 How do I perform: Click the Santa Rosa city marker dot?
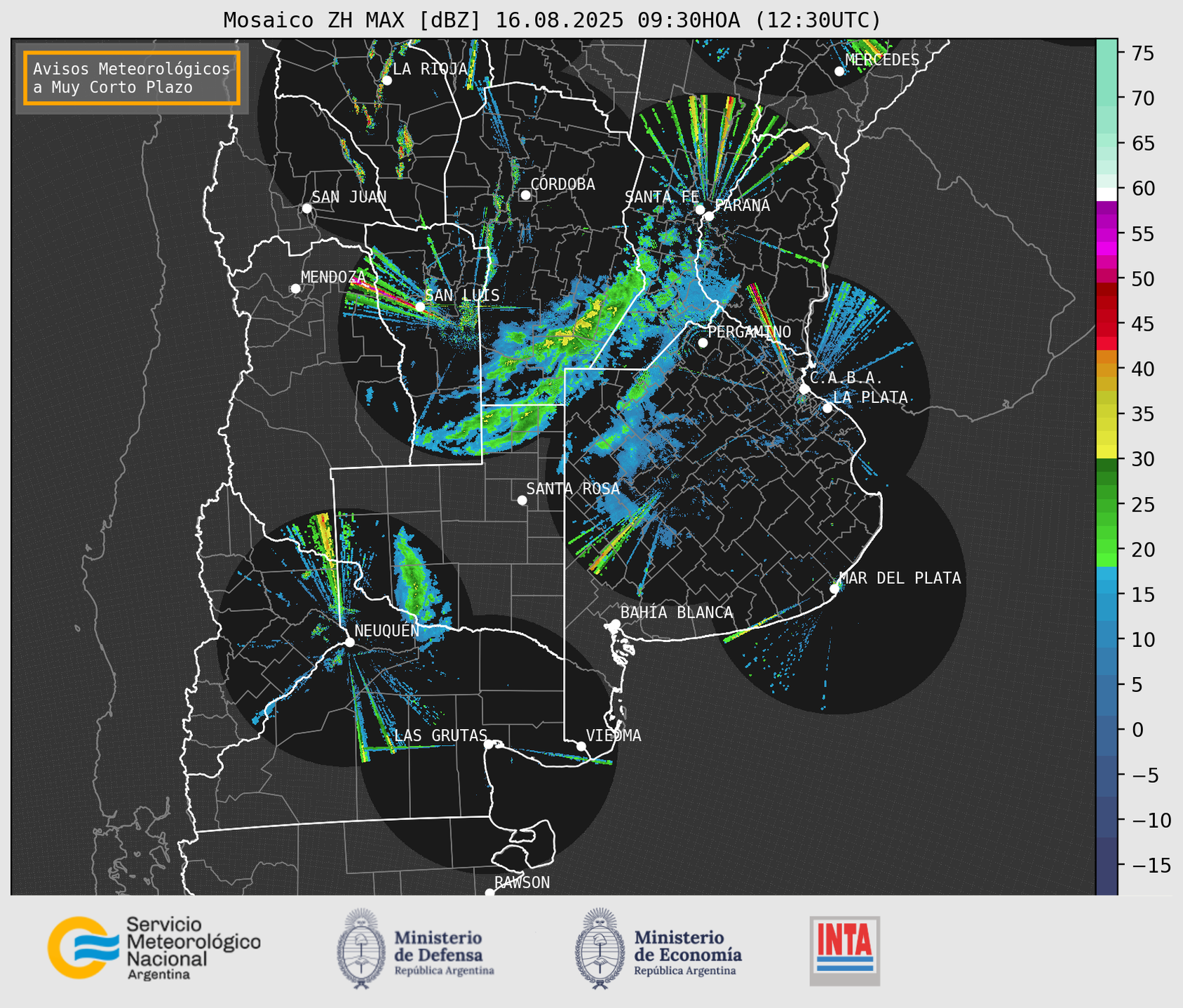(x=522, y=500)
